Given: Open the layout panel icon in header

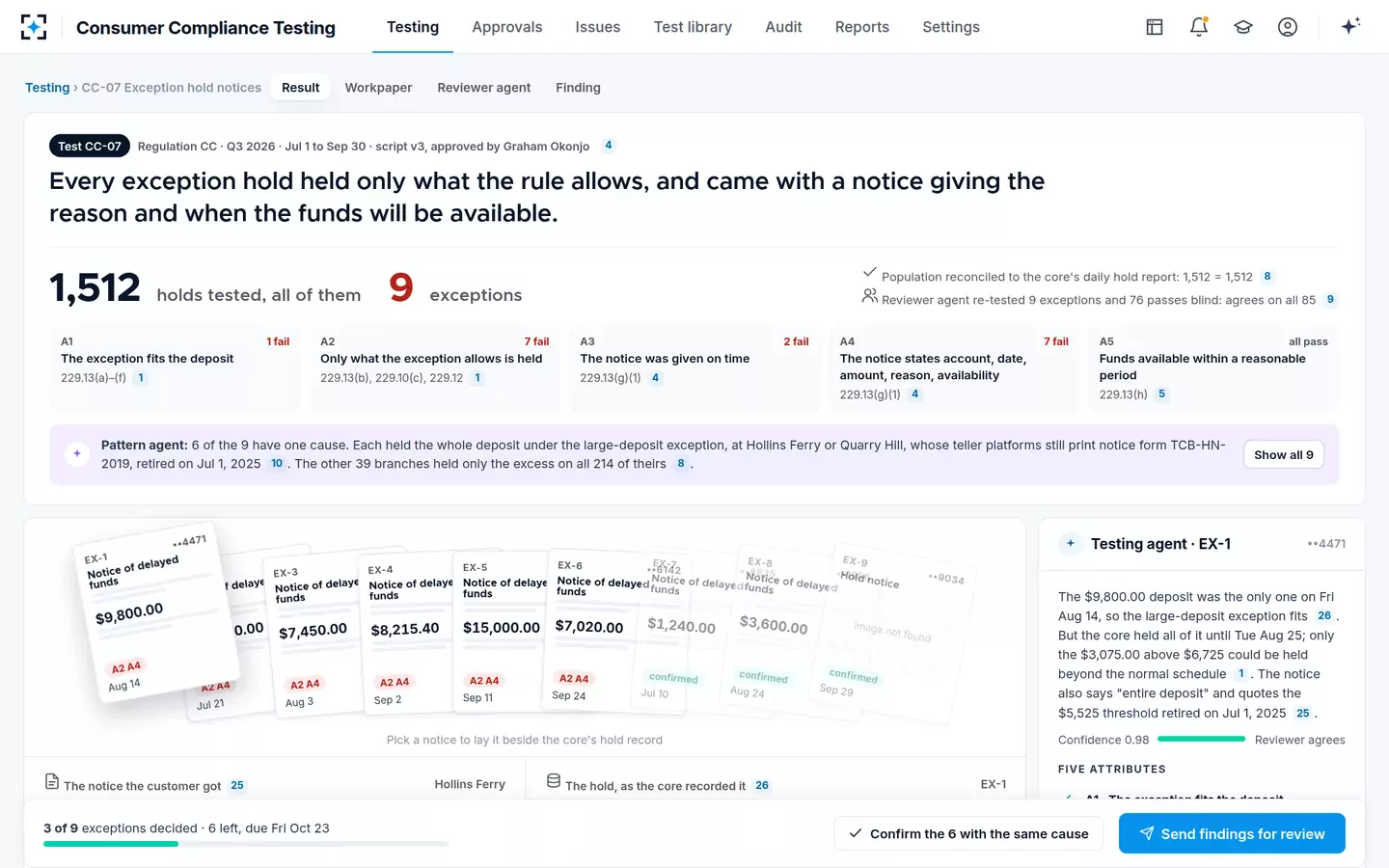Looking at the screenshot, I should point(1155,27).
